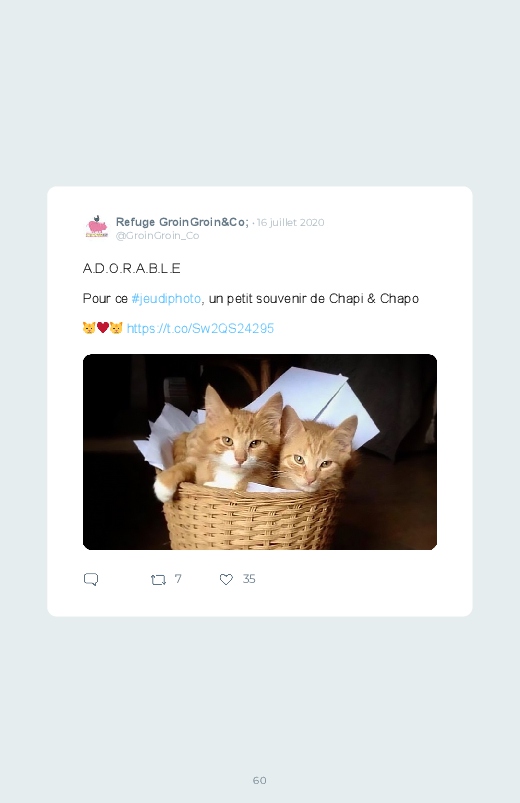This screenshot has height=803, width=520.
Task: Click the A.D.O.R.A.B.L.E text line
Action: pos(132,268)
